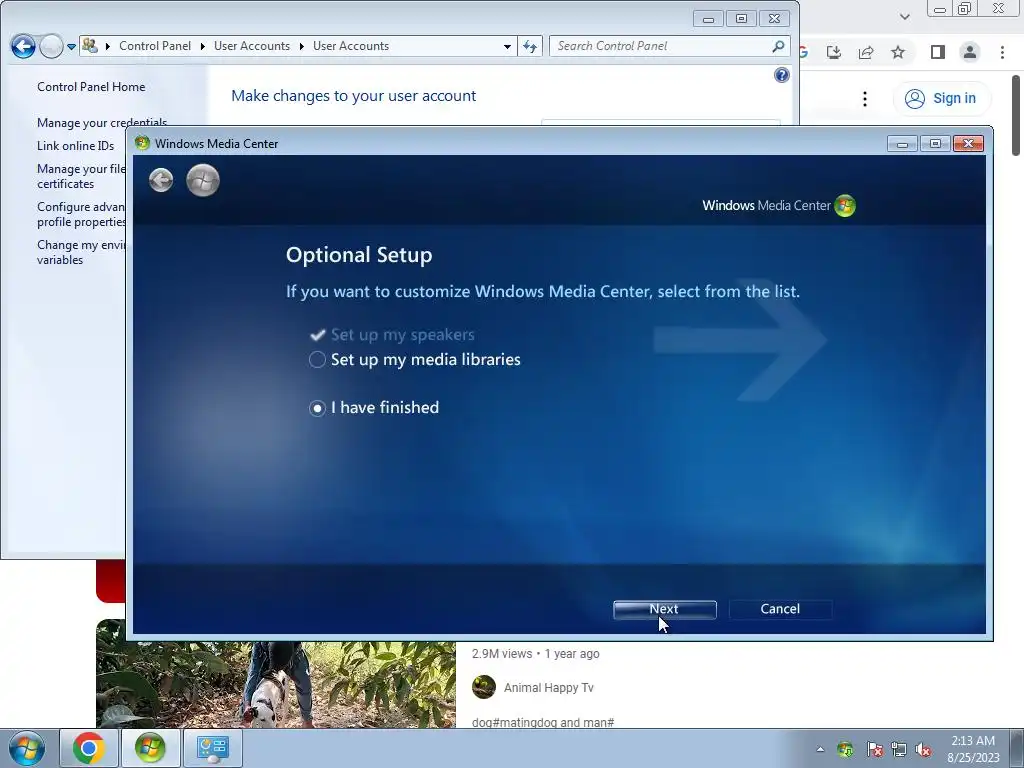Click the Chrome share page icon
The width and height of the screenshot is (1024, 768).
pyautogui.click(x=866, y=52)
